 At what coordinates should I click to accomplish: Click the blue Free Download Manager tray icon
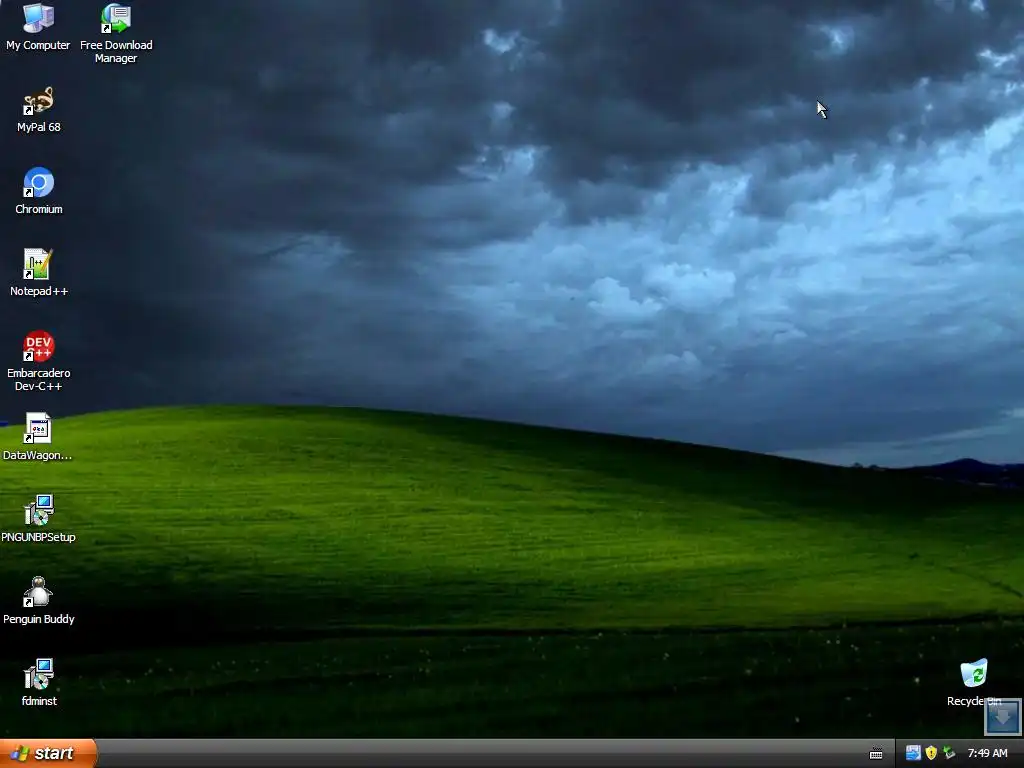(913, 753)
